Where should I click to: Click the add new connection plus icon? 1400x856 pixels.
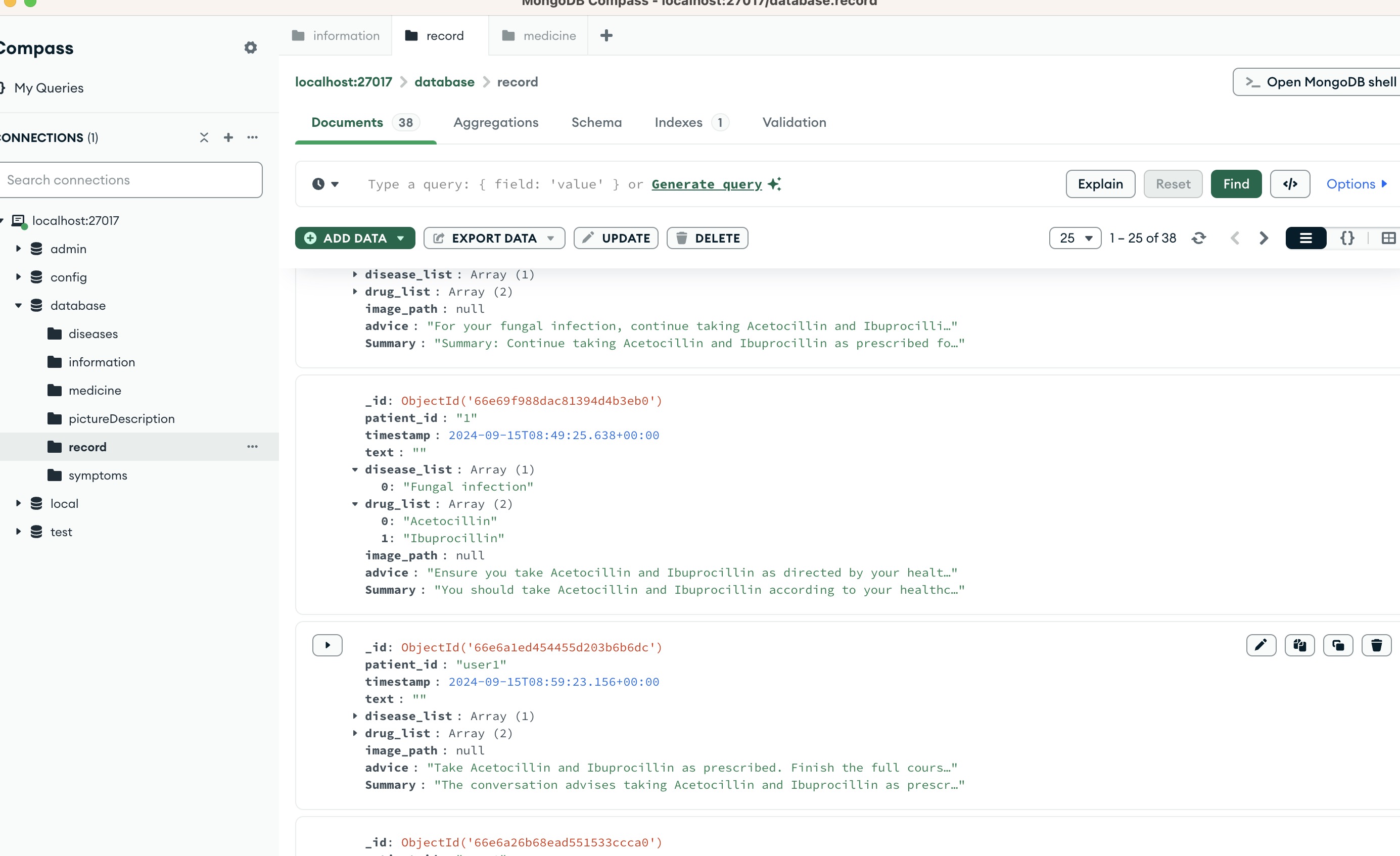click(x=228, y=137)
